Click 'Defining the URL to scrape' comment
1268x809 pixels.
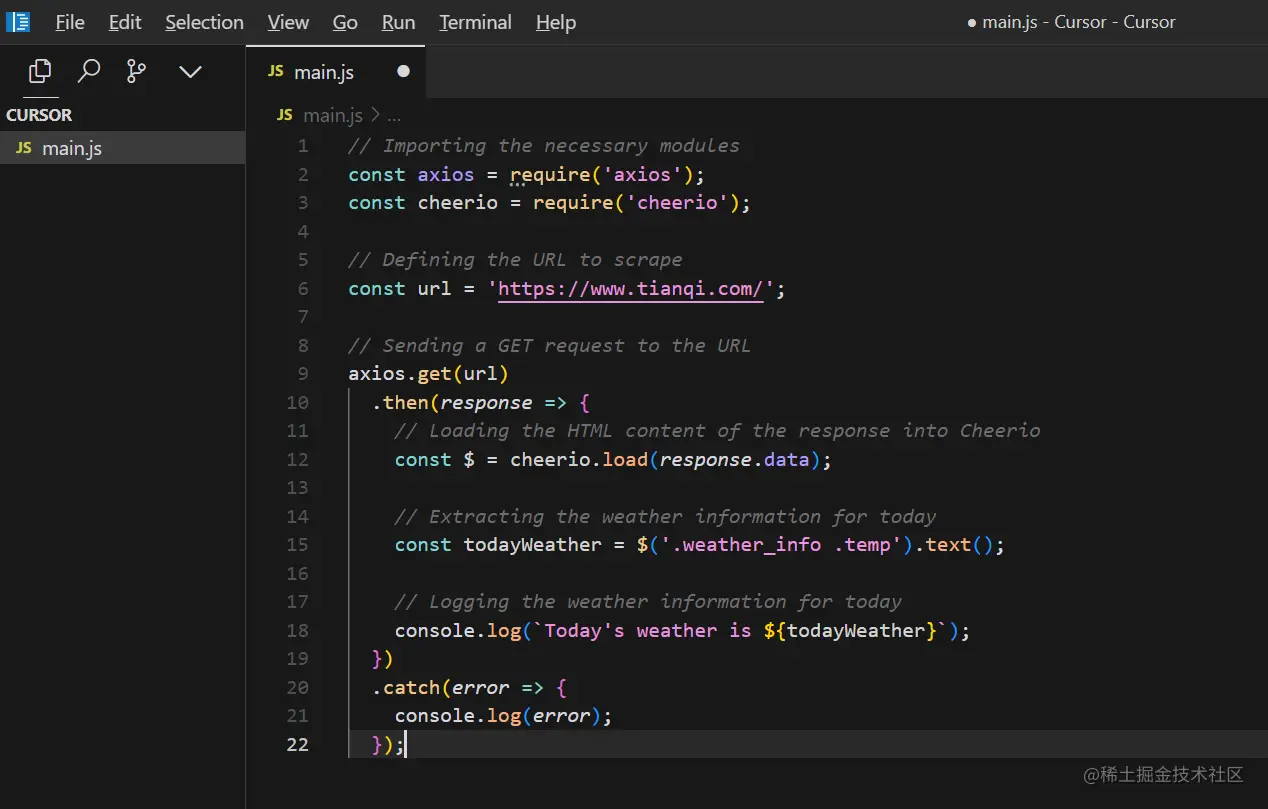click(515, 260)
